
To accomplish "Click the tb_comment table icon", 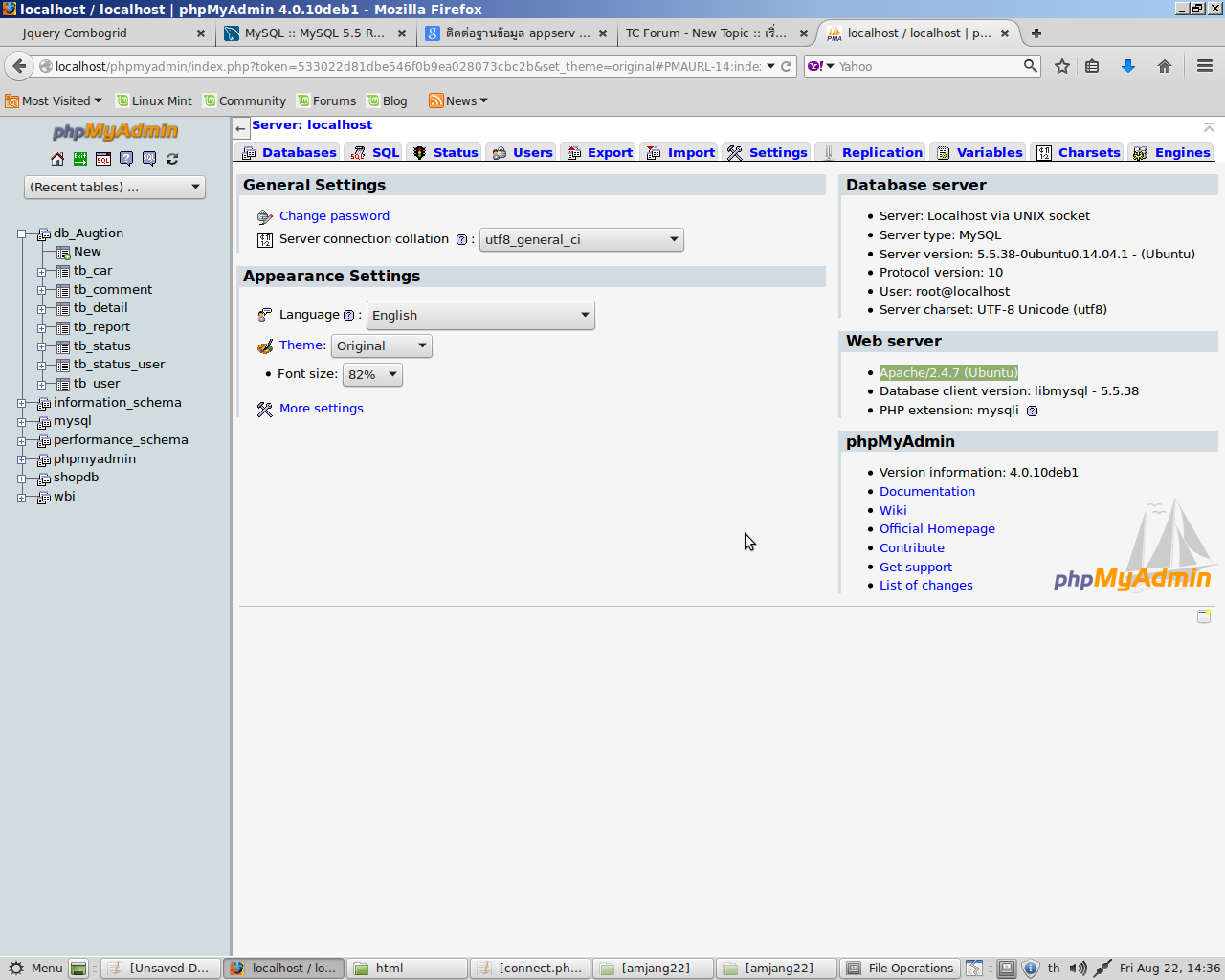I will tap(63, 290).
